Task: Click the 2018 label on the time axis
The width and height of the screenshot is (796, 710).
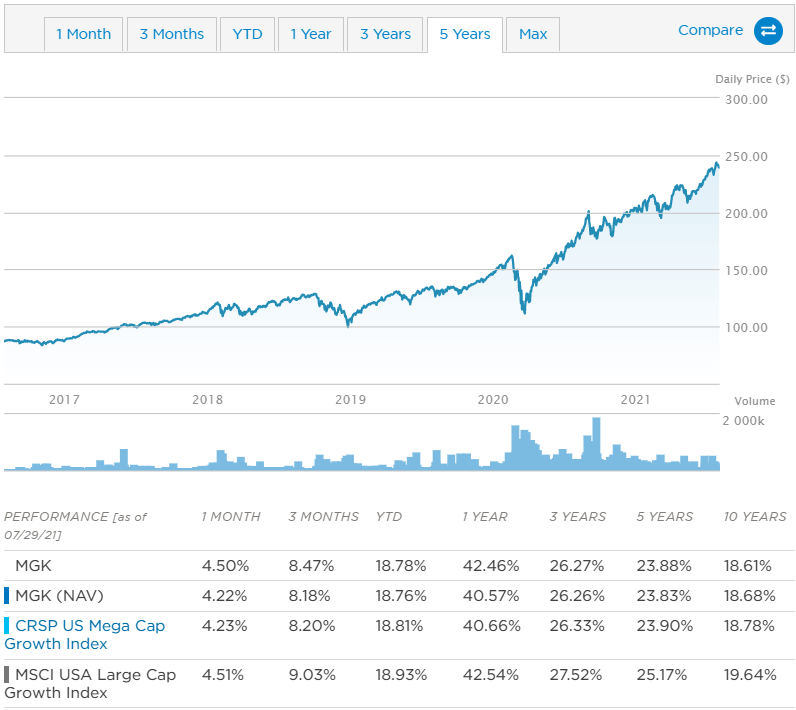Action: click(x=208, y=400)
